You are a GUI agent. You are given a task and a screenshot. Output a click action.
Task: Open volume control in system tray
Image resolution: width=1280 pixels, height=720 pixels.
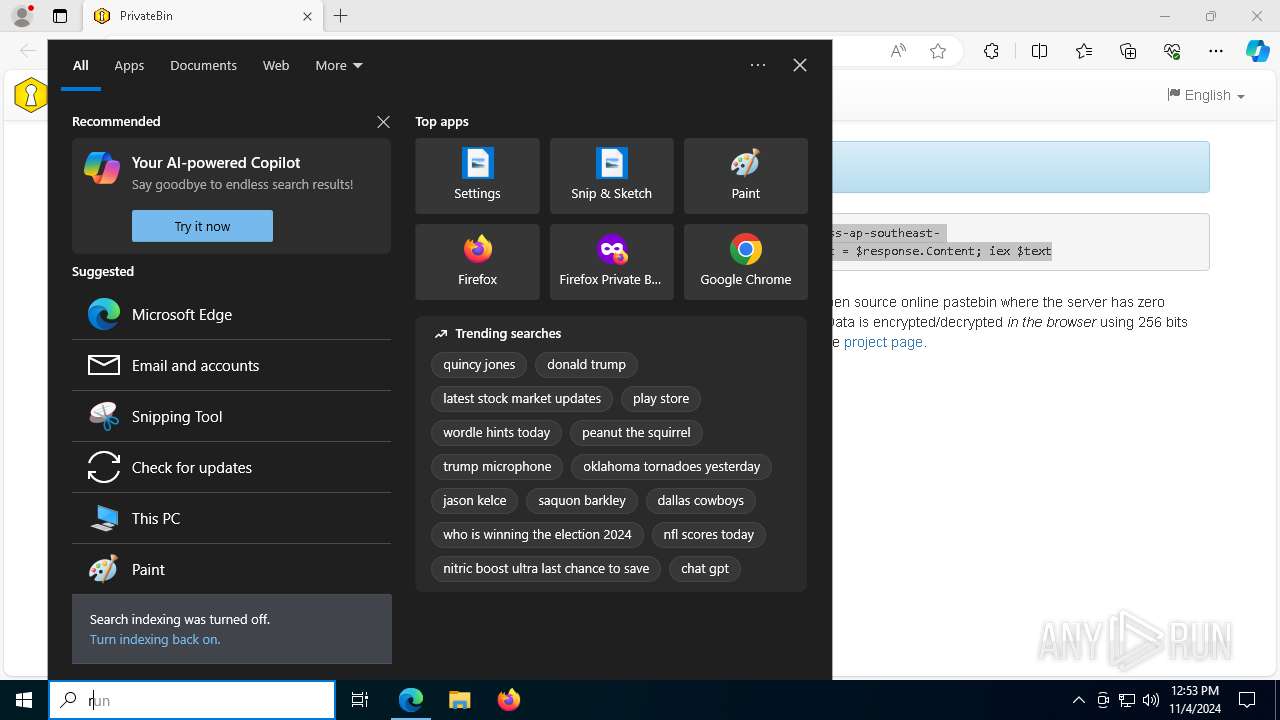[x=1151, y=700]
